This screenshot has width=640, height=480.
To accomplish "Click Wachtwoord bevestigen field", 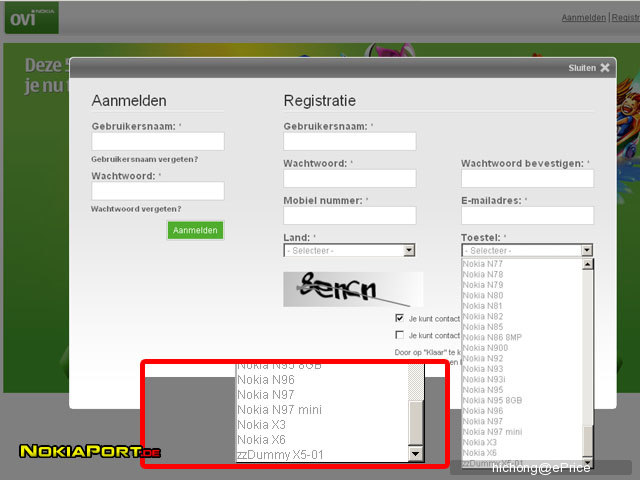I will (527, 178).
